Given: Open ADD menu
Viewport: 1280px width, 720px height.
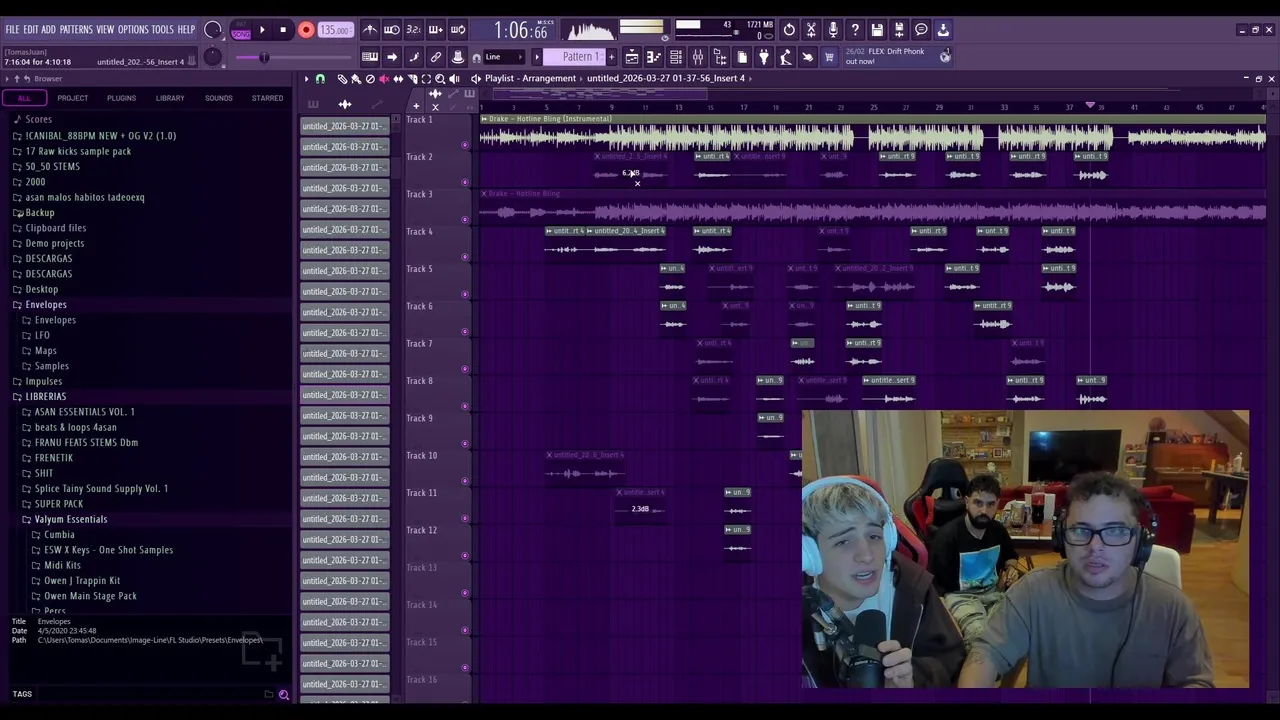Looking at the screenshot, I should coord(48,30).
